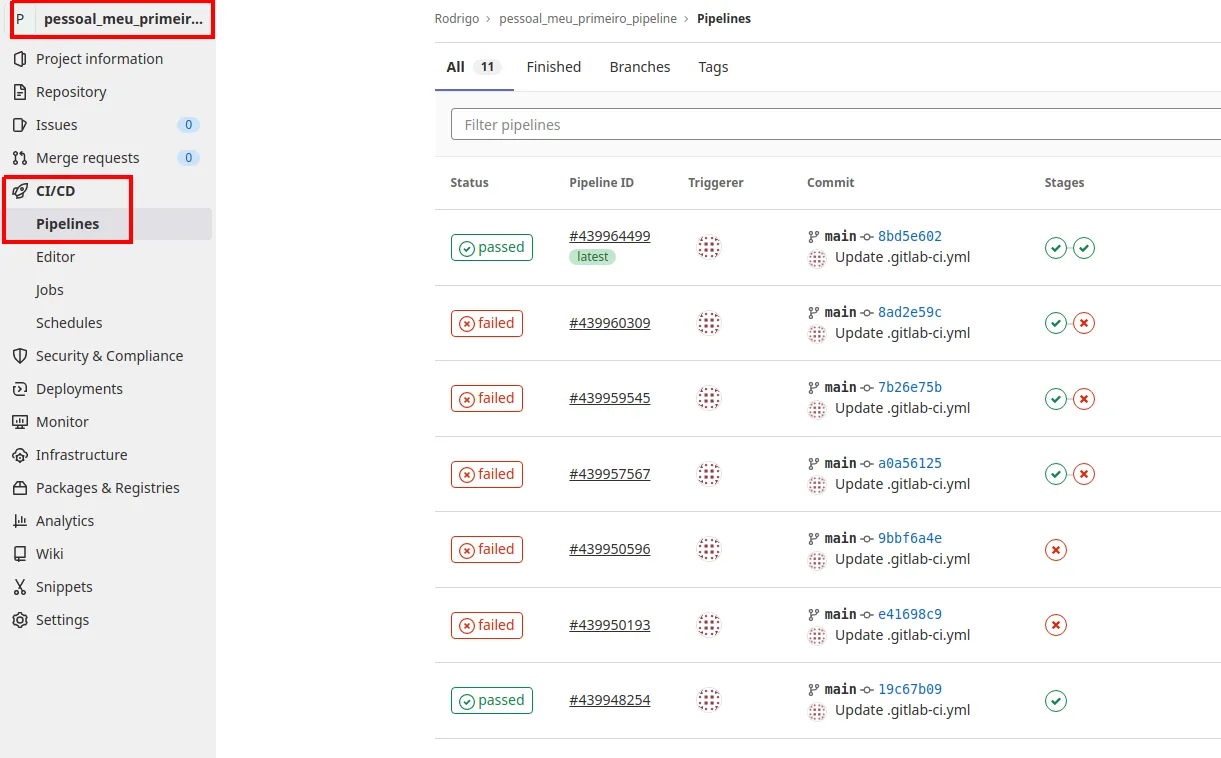Open pipeline #439960309 link

point(610,323)
